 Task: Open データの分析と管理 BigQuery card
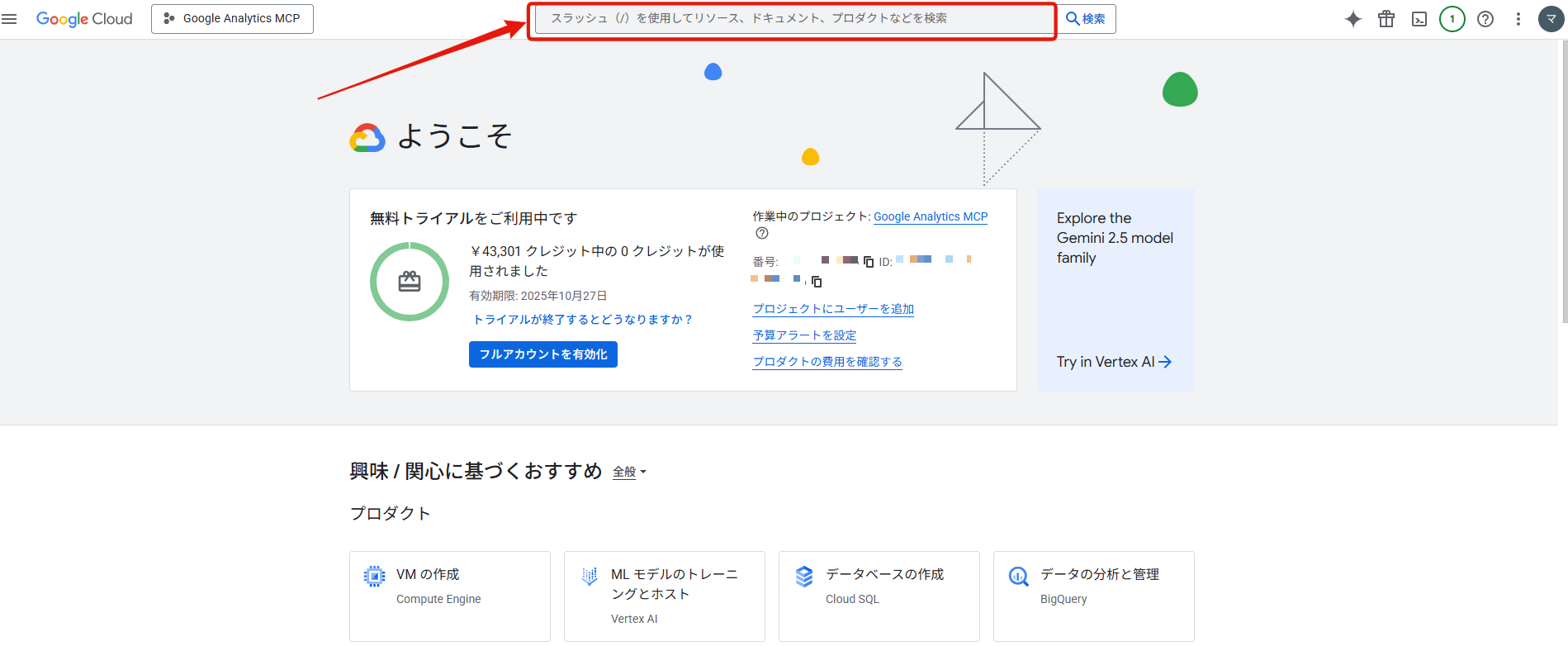pos(1094,596)
